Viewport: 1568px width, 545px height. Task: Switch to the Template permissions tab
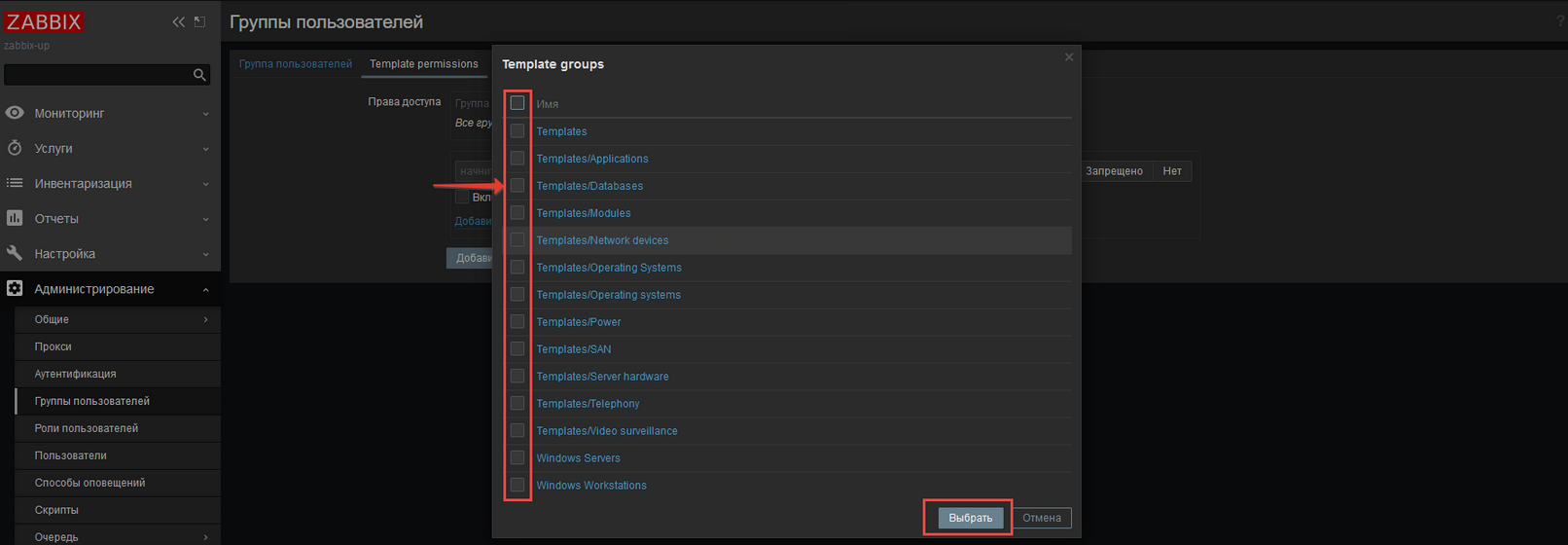tap(424, 64)
